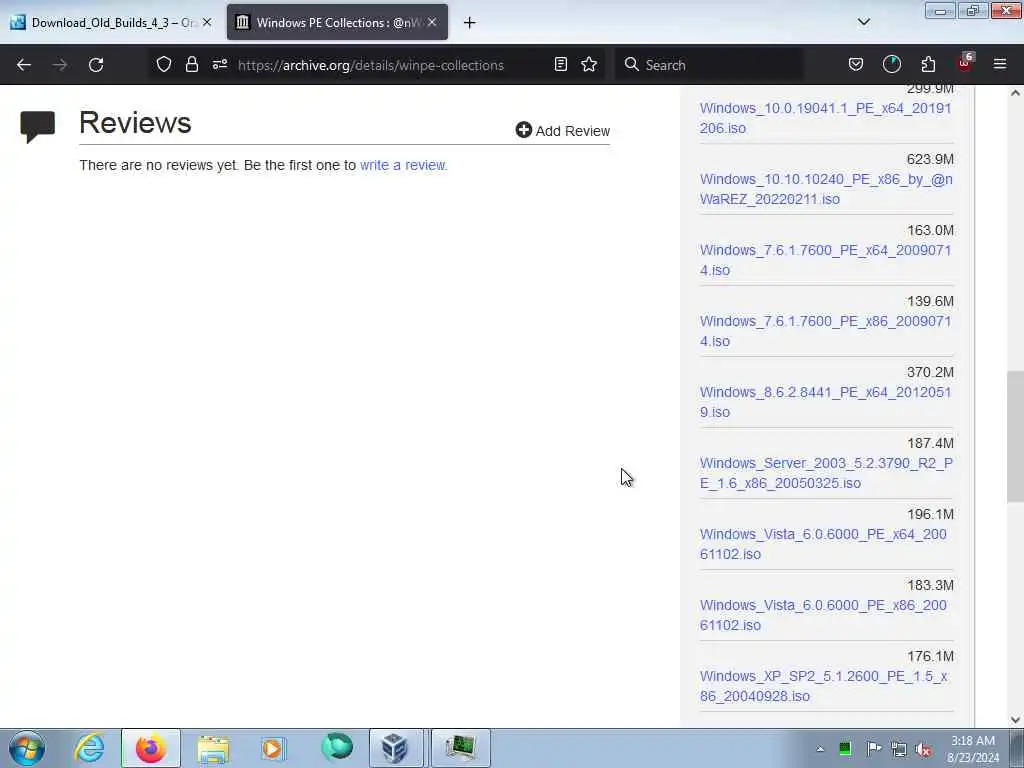Viewport: 1024px width, 768px height.
Task: Focus the Search box in toolbar
Action: pyautogui.click(x=709, y=65)
